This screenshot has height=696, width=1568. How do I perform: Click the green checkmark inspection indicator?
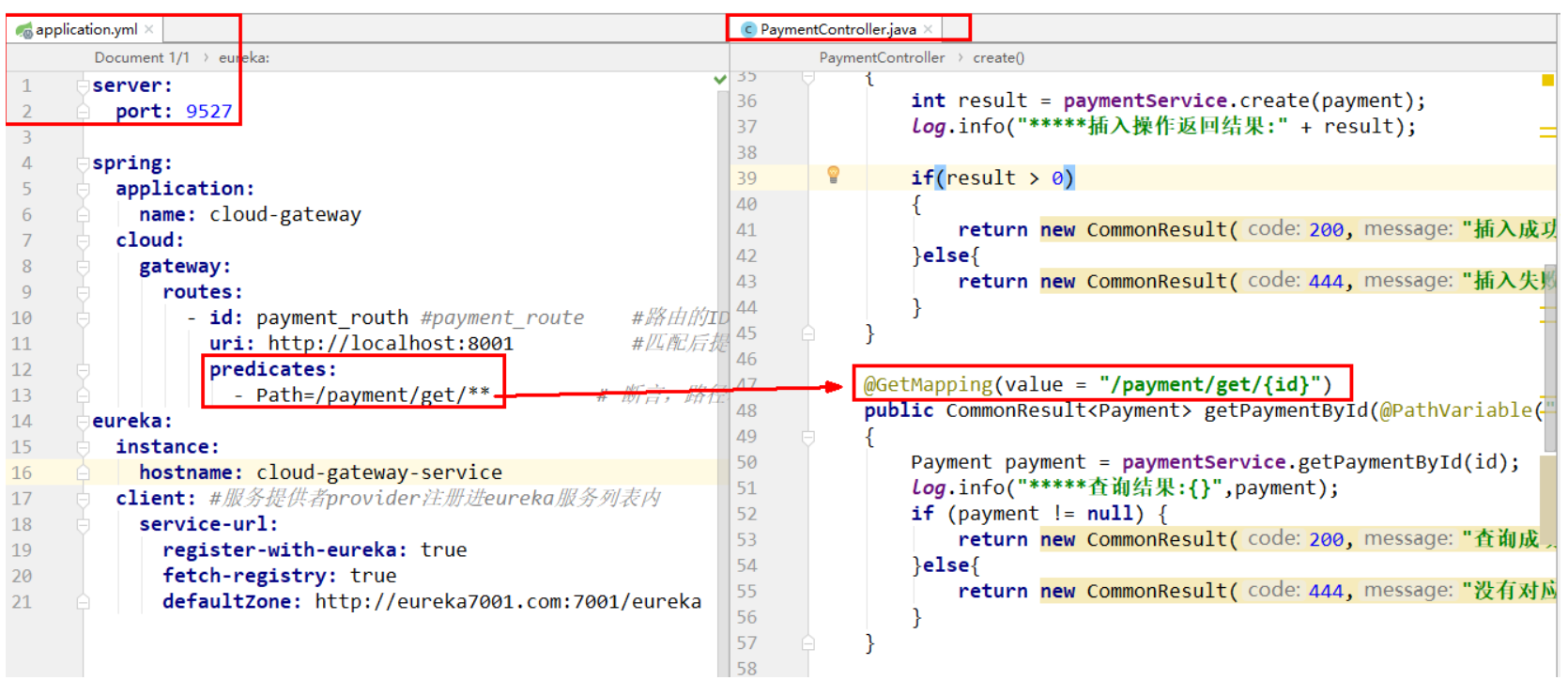point(720,80)
